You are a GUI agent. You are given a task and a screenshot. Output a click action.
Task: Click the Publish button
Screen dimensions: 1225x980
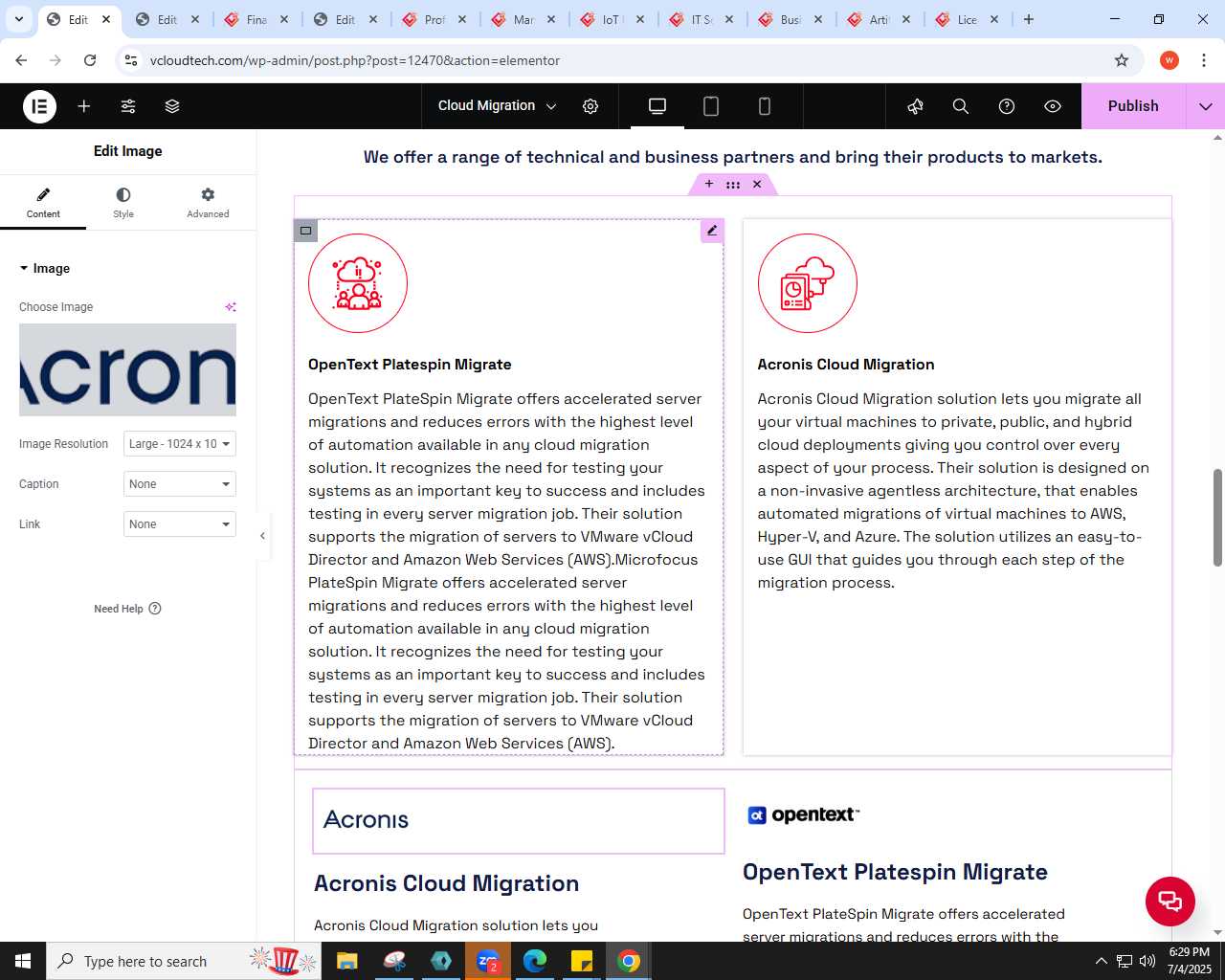1133,106
